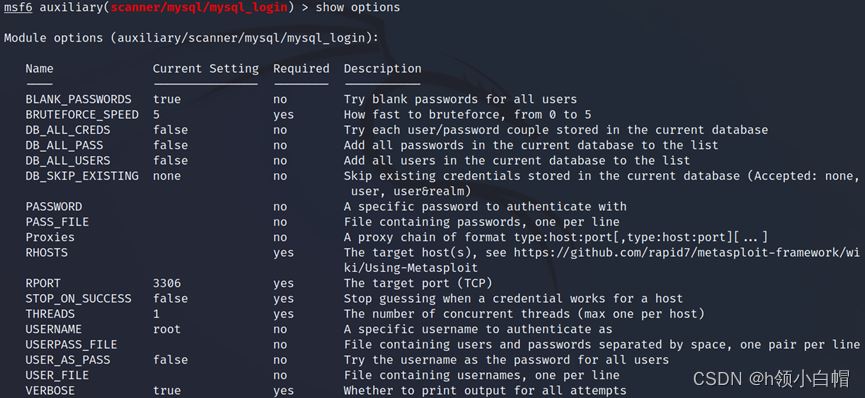Screen dimensions: 865x398
Task: Click the BRUTEFORCE_SPEED value 5
Action: coord(157,115)
